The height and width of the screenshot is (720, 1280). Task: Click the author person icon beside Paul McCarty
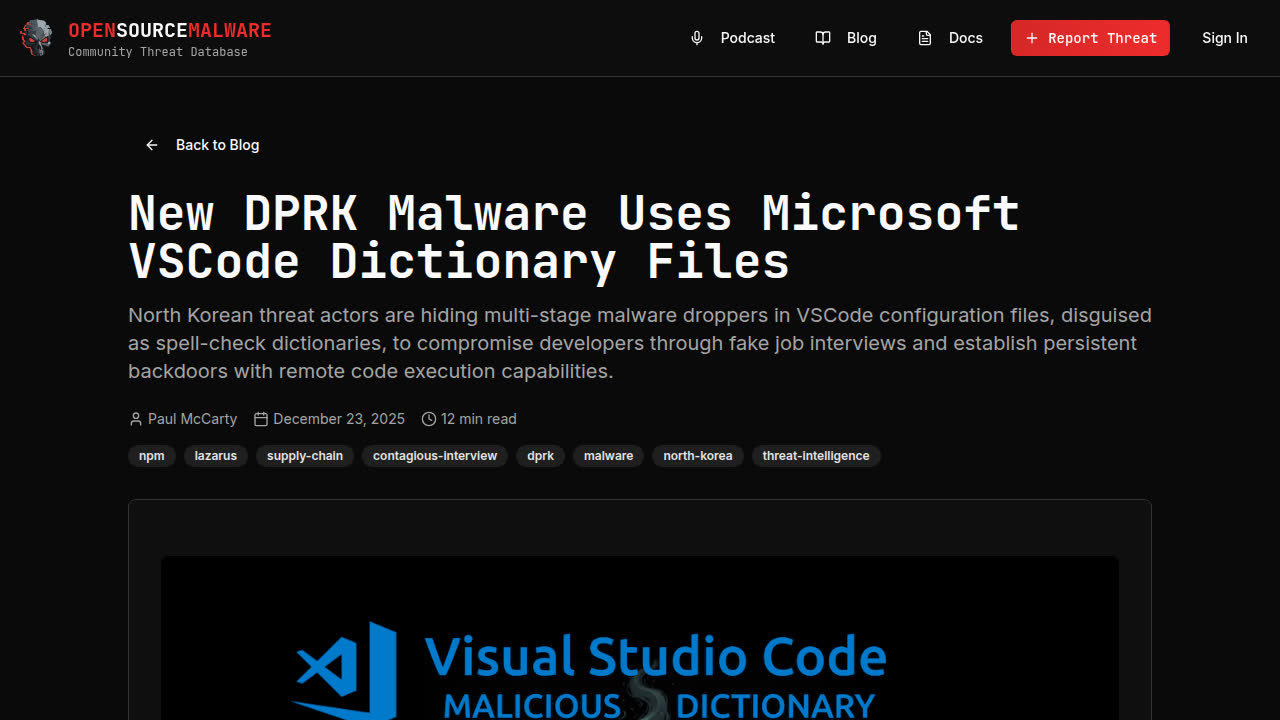pyautogui.click(x=136, y=419)
